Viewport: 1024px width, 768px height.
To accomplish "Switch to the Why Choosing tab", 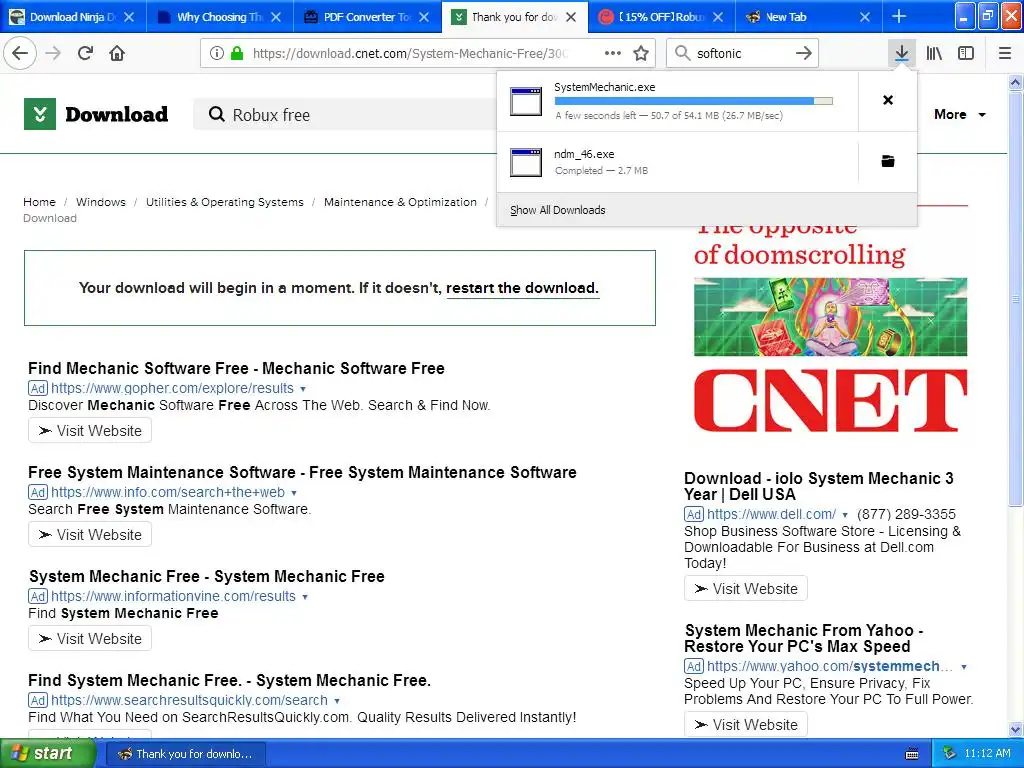I will pos(220,17).
